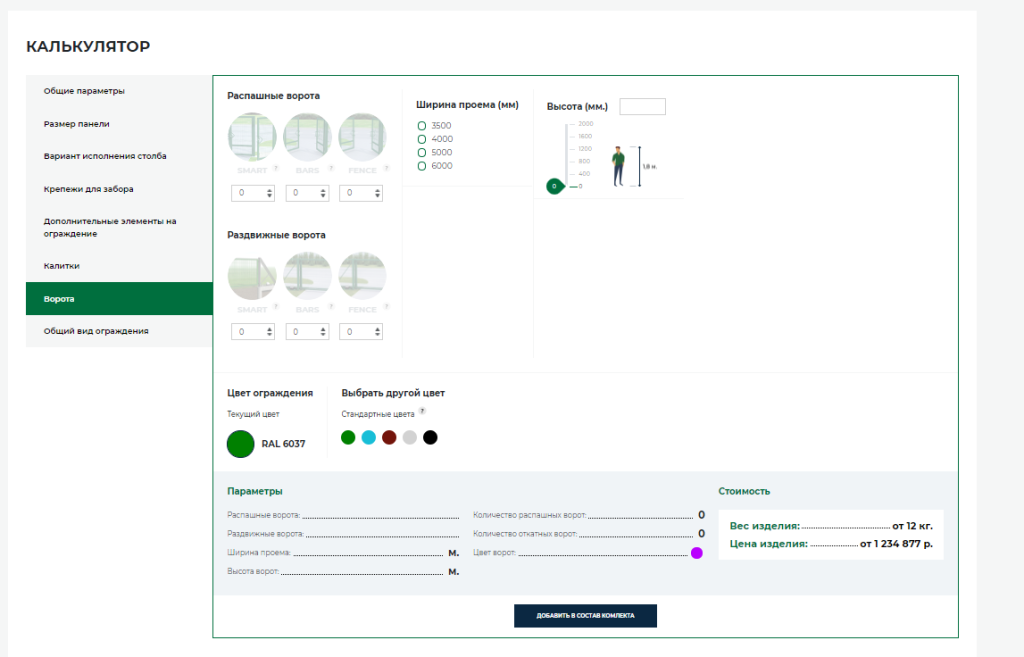
Task: Click quantity stepper under swing gate SMART
Action: tap(252, 193)
